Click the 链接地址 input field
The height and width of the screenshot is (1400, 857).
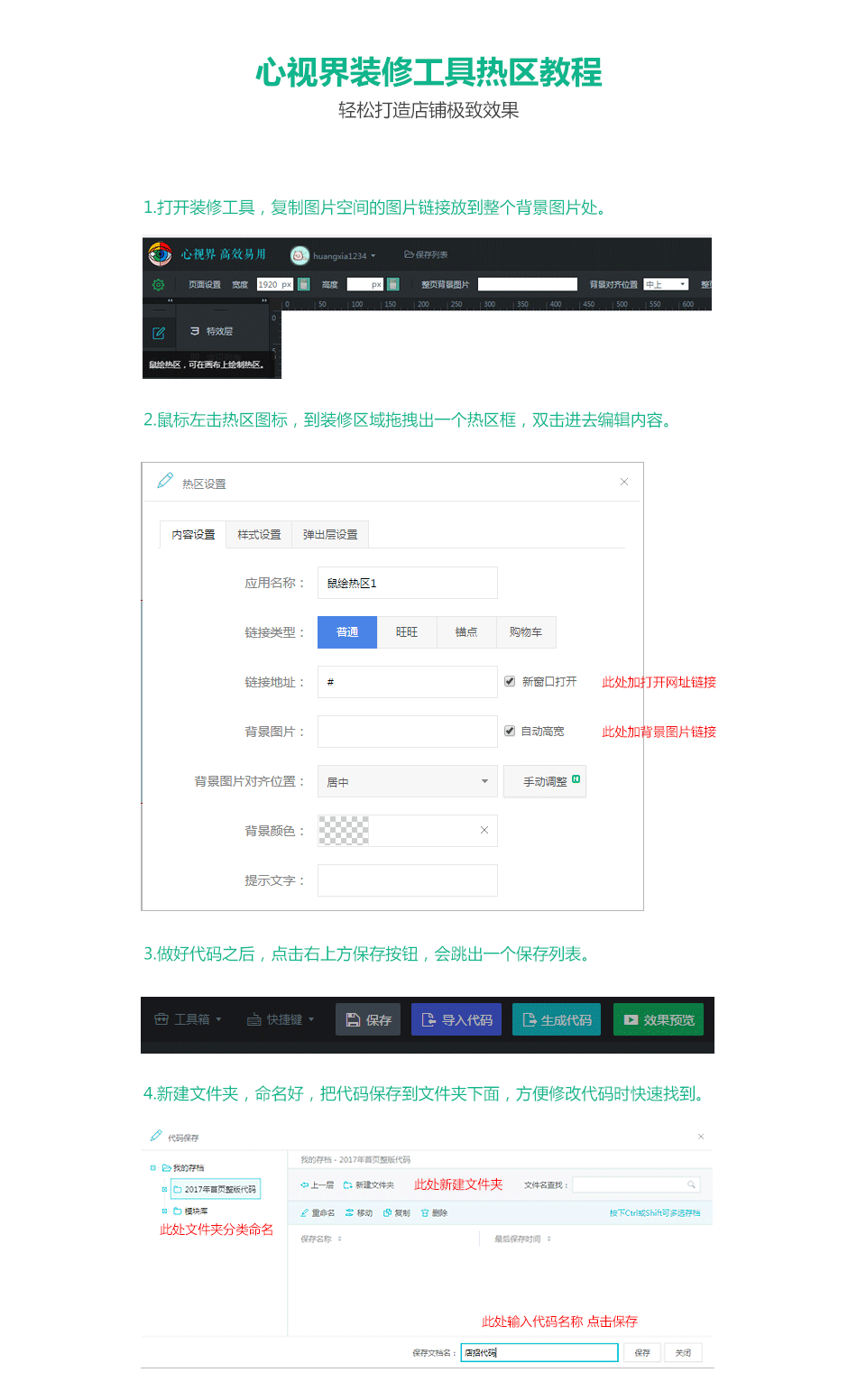(x=408, y=682)
